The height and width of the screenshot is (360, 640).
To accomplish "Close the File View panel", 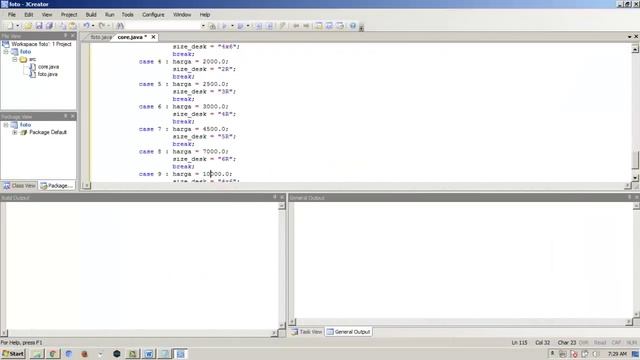I will 73,36.
